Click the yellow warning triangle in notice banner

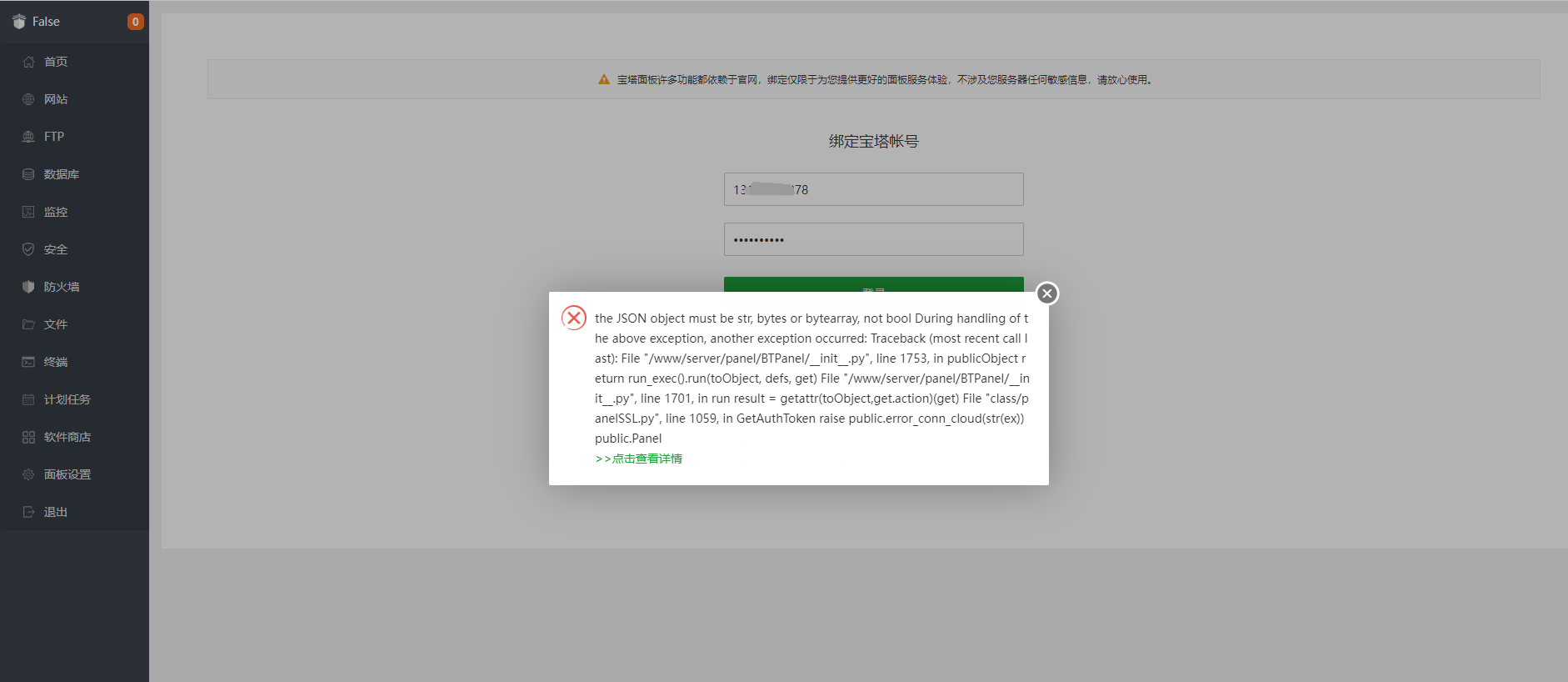tap(604, 80)
